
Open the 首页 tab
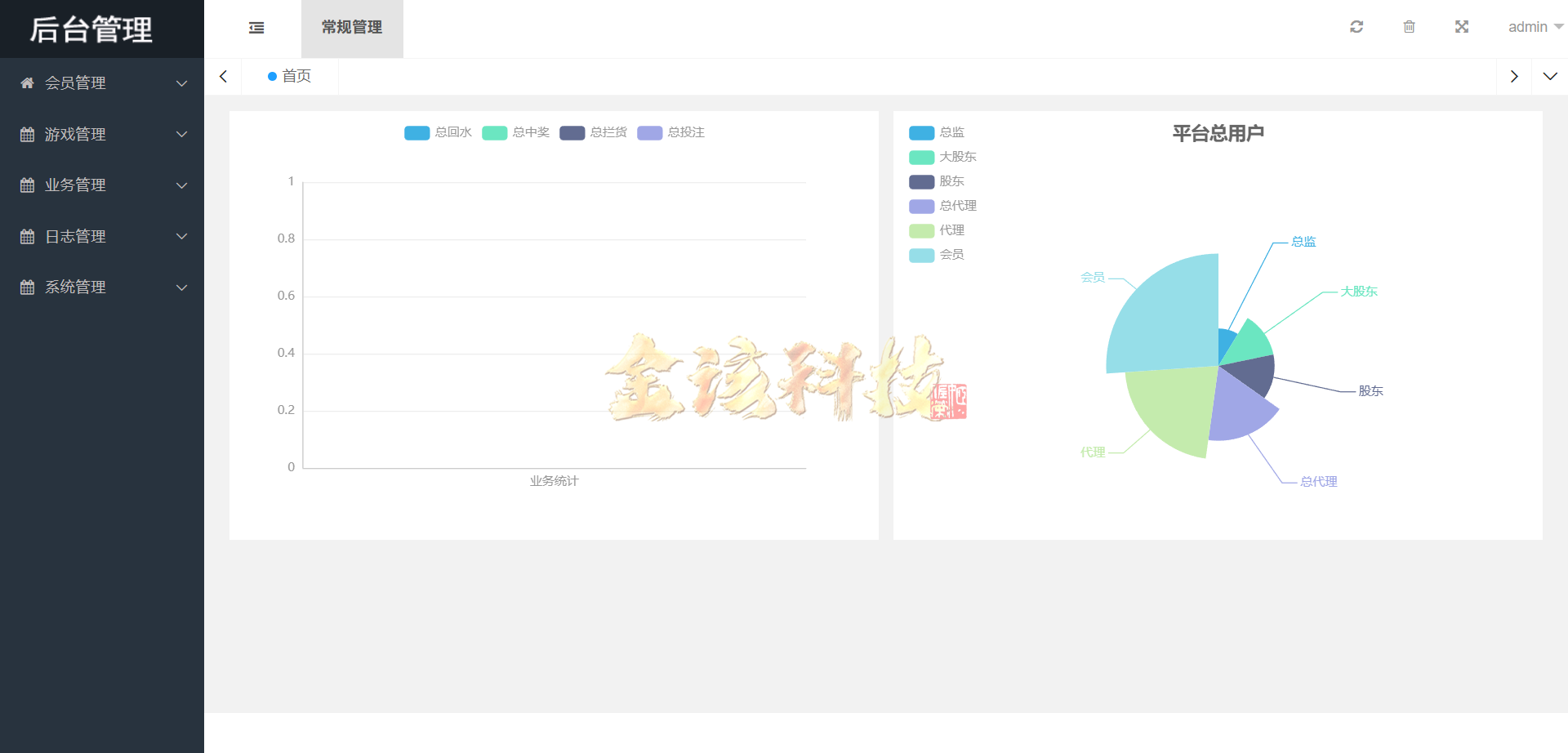(x=296, y=76)
